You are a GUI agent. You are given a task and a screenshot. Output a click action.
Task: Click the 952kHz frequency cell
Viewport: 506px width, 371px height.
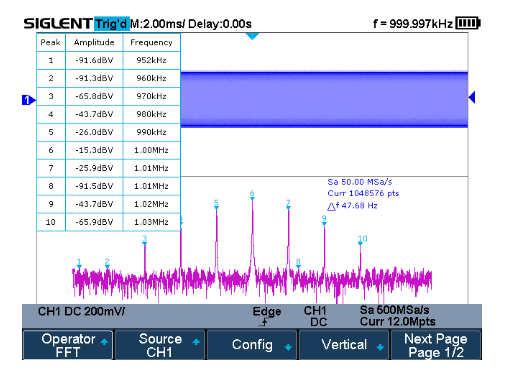coord(151,60)
